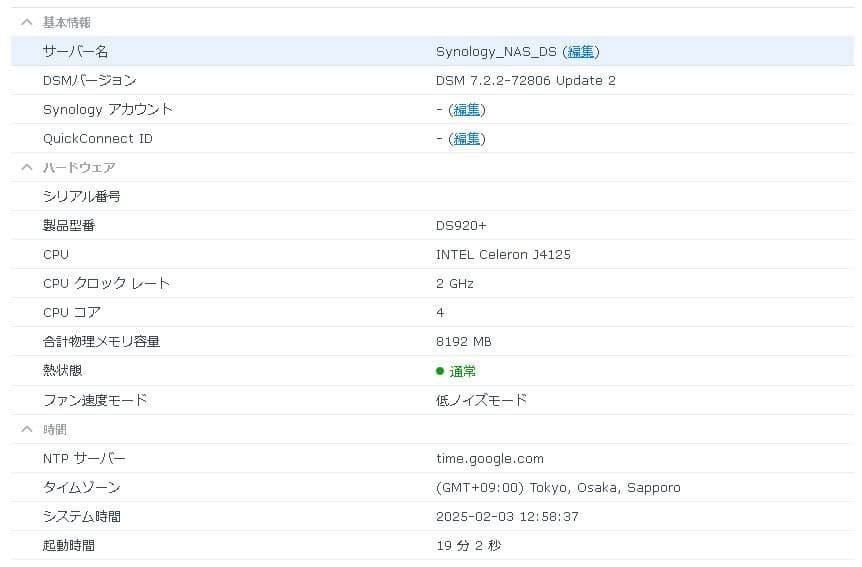Collapse the ハードウェア section
This screenshot has width=862, height=567.
point(26,167)
